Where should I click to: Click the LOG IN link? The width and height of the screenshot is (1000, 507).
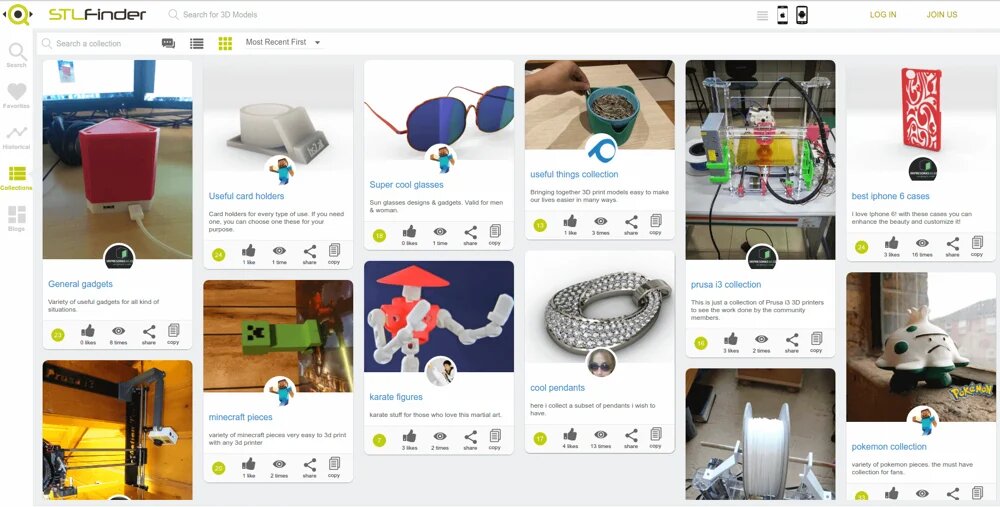click(883, 15)
